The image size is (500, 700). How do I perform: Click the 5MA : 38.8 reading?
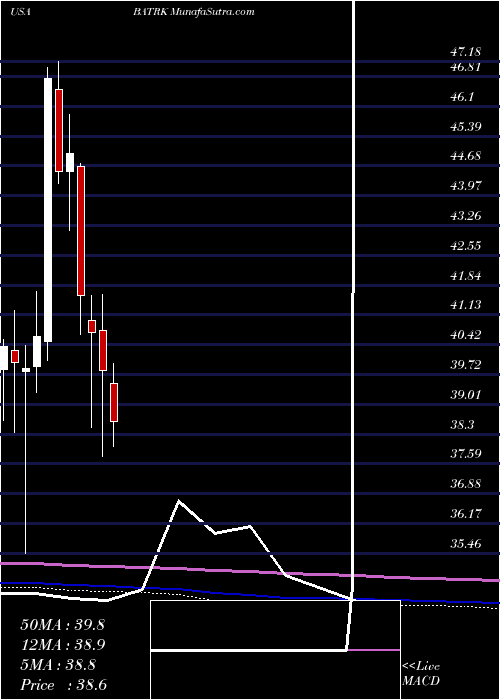(x=58, y=665)
